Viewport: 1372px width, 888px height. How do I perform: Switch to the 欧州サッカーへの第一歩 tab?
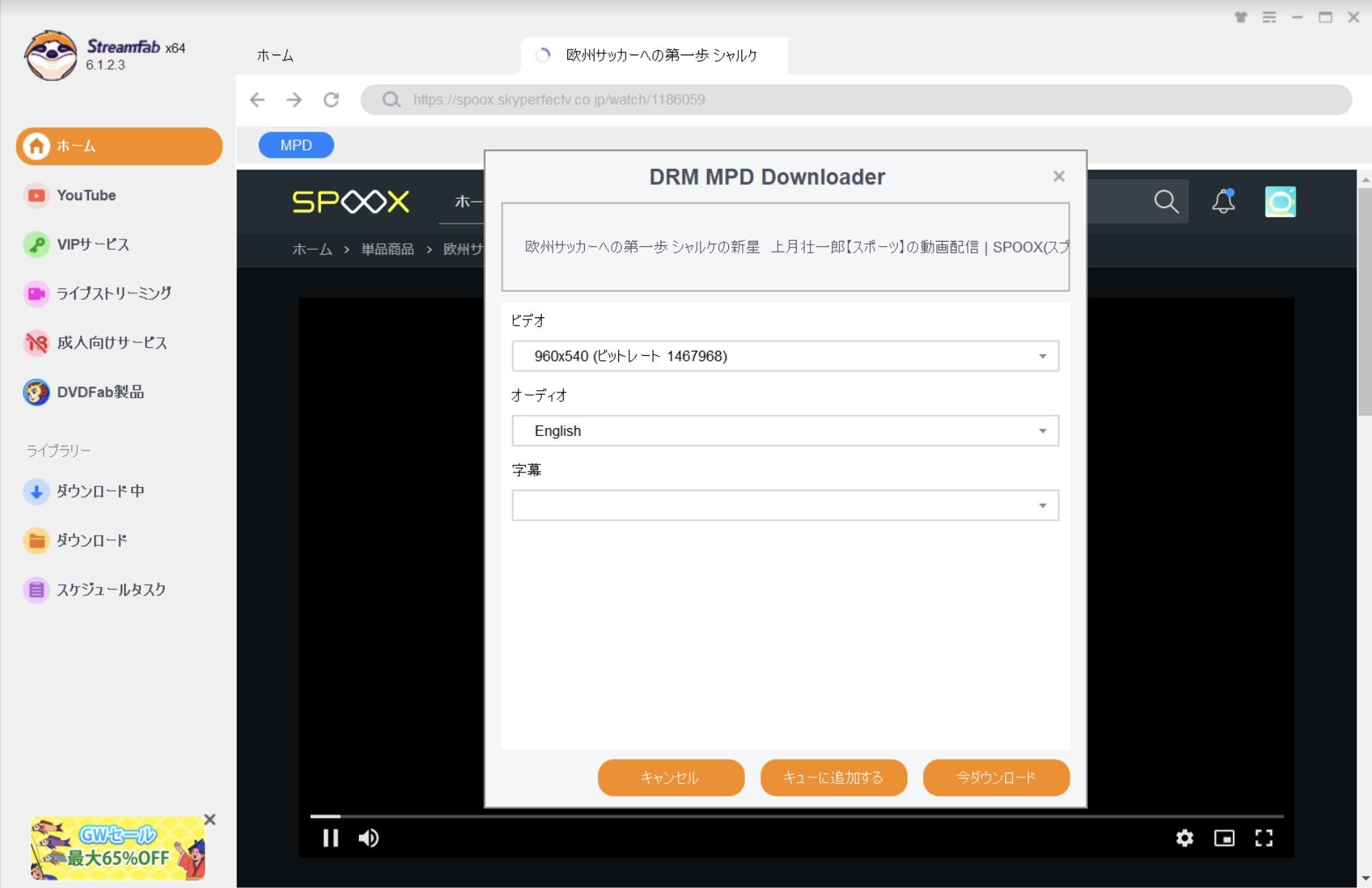654,55
